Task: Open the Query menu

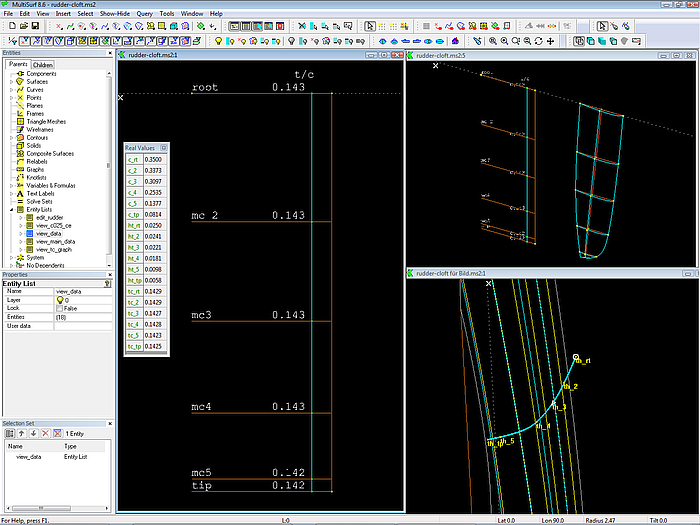Action: [146, 14]
